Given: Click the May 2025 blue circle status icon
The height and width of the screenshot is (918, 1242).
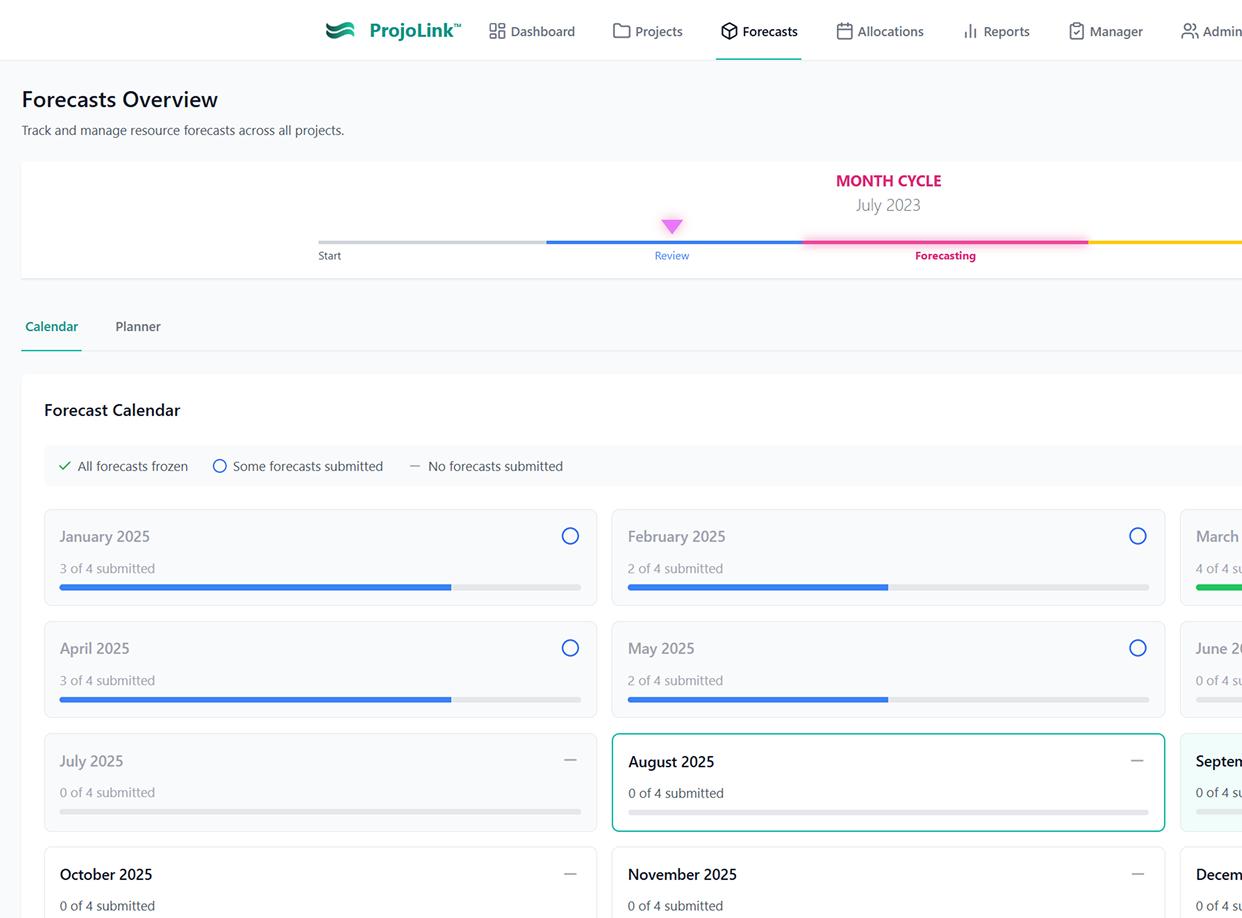Looking at the screenshot, I should 1138,648.
